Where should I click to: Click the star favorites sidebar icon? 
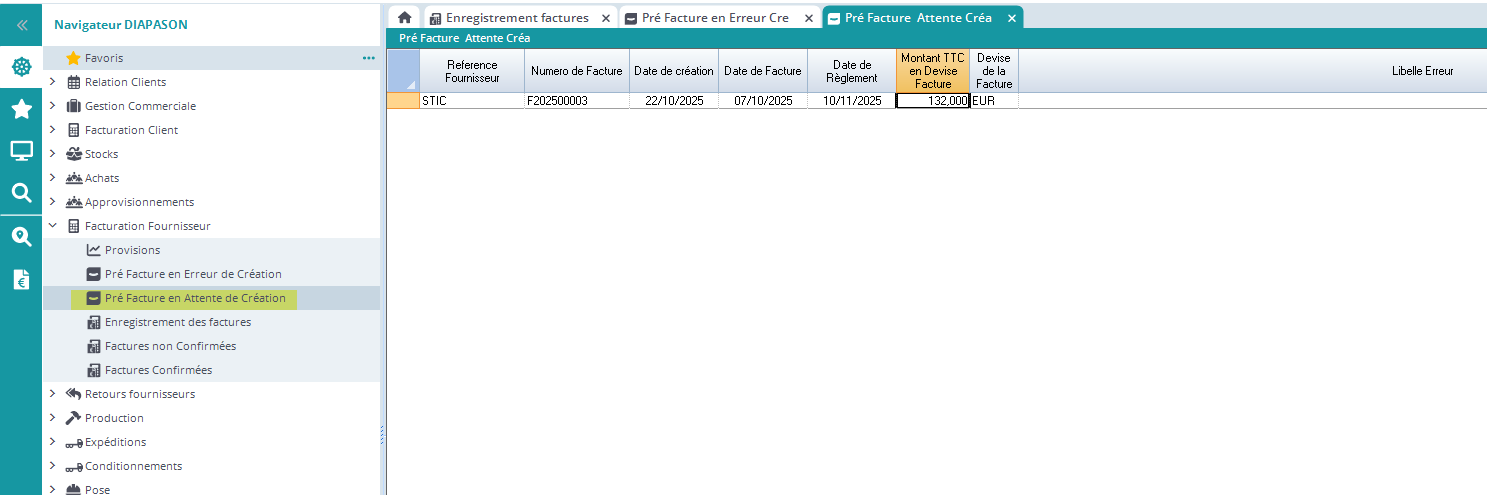click(x=21, y=109)
